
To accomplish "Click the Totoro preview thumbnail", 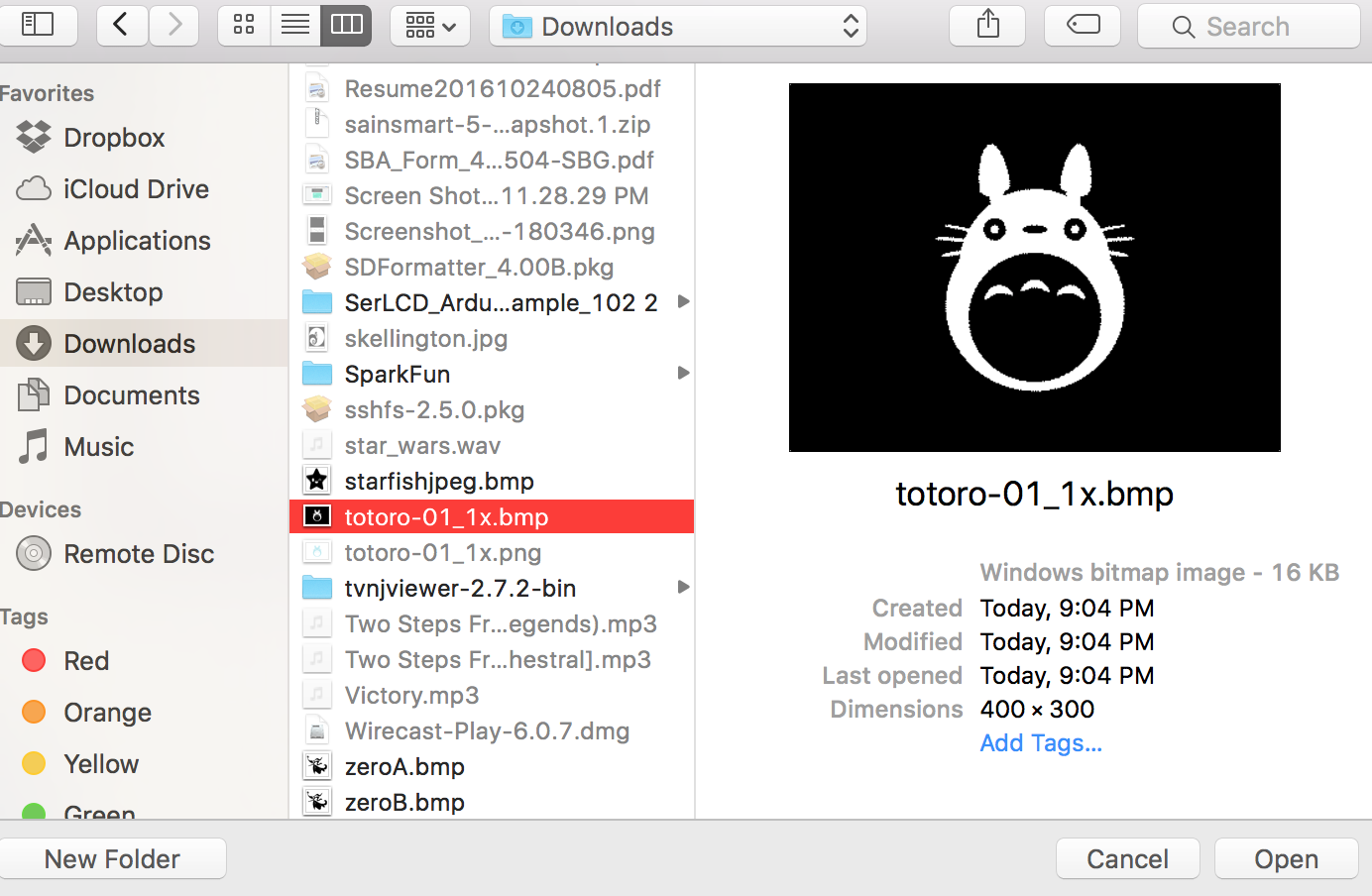I will [x=1035, y=268].
